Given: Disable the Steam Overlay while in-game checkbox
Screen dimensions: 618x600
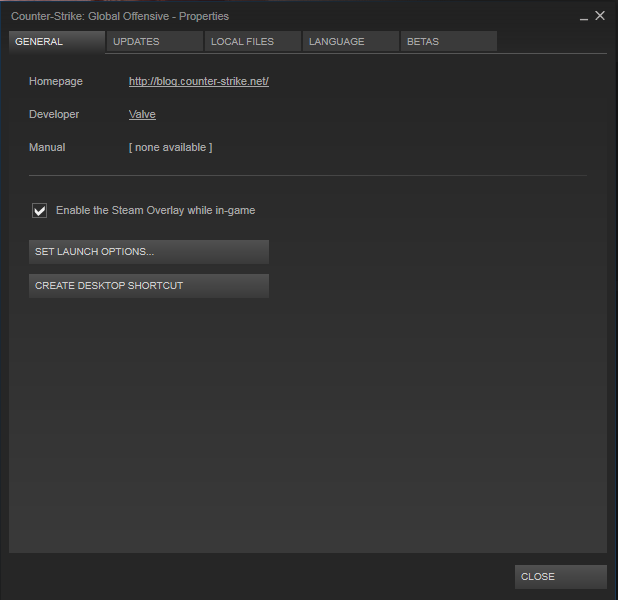Looking at the screenshot, I should pyautogui.click(x=39, y=211).
